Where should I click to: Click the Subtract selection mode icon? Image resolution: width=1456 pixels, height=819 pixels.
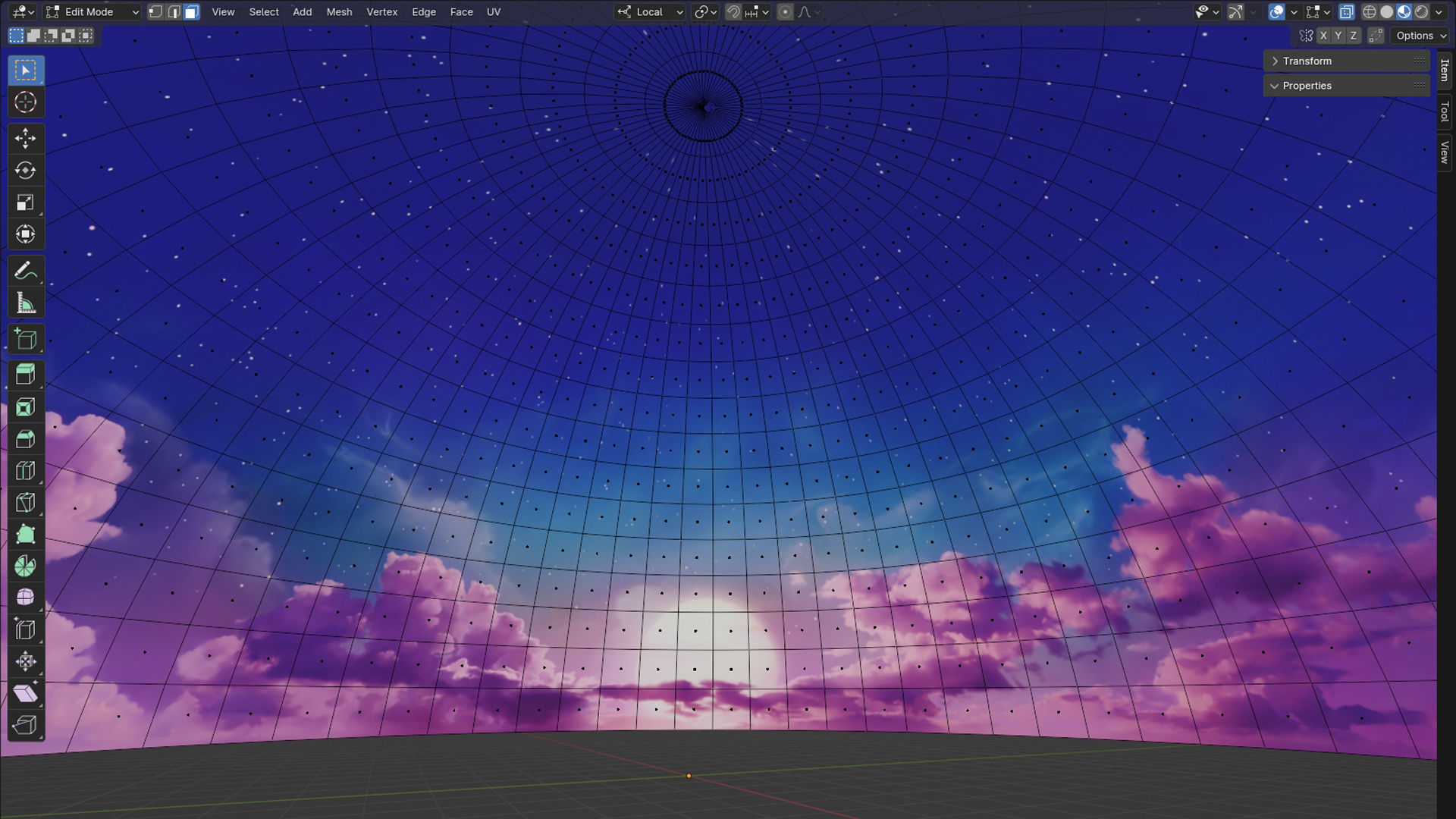[51, 36]
